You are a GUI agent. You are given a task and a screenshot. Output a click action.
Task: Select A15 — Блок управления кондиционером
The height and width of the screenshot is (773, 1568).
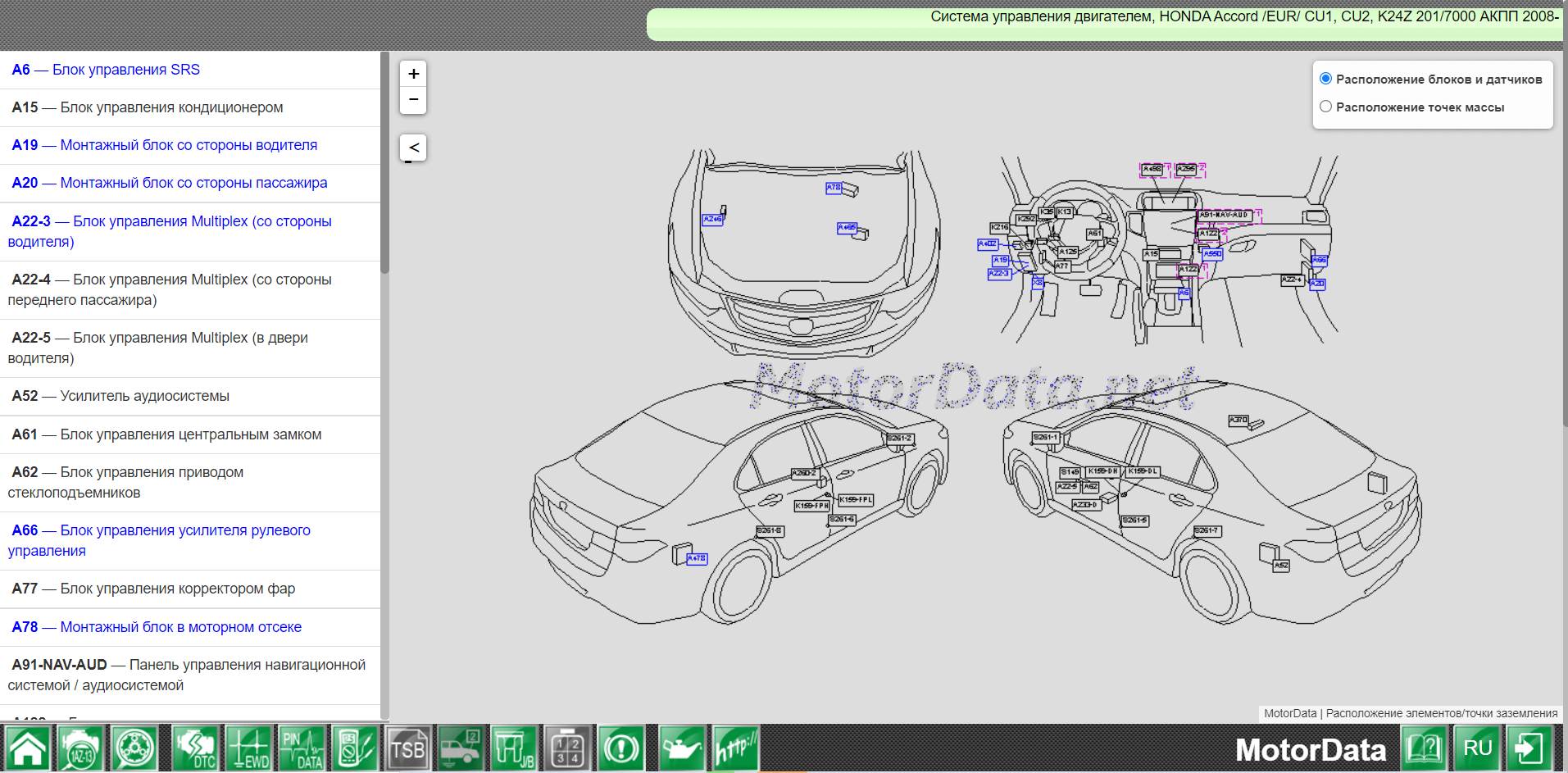(x=190, y=107)
